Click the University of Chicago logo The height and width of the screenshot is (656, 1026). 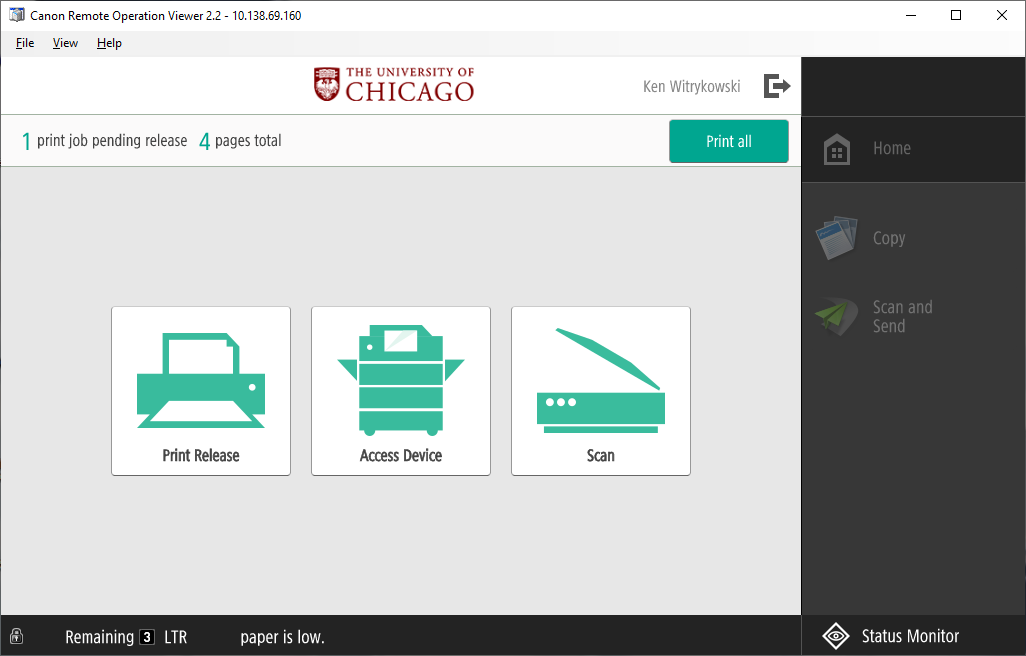click(x=394, y=85)
